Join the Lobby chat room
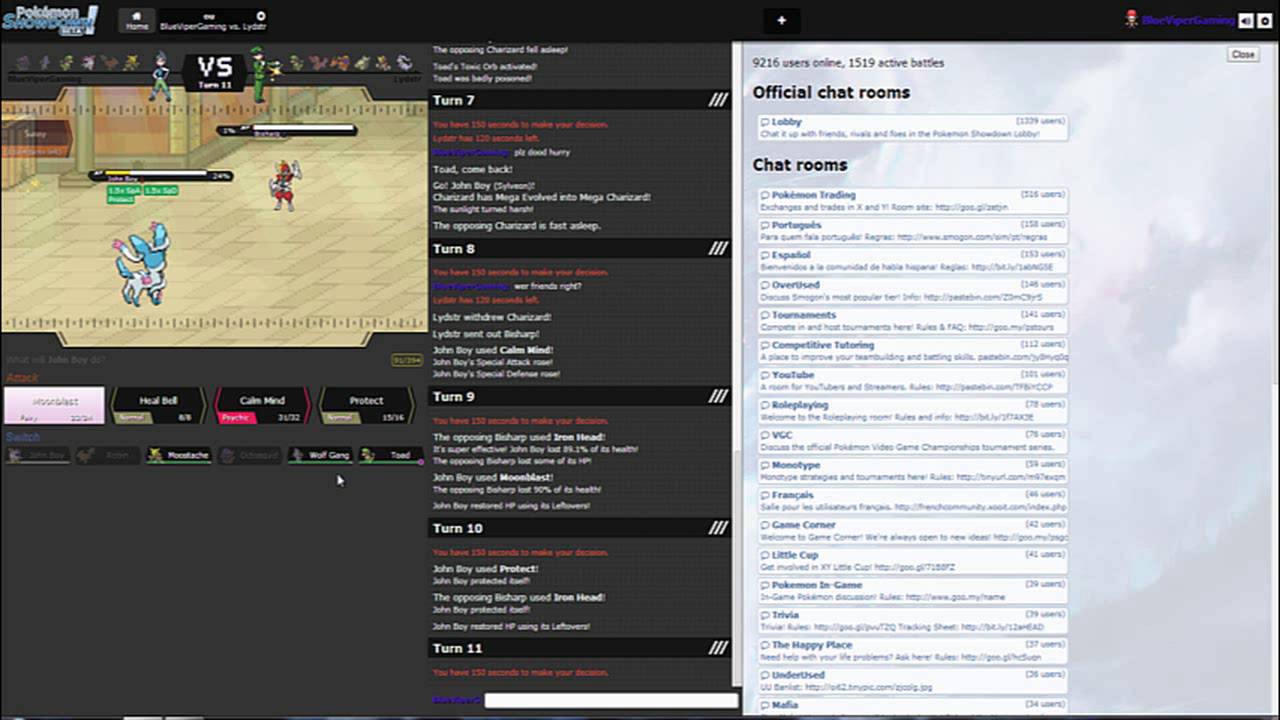 (912, 127)
